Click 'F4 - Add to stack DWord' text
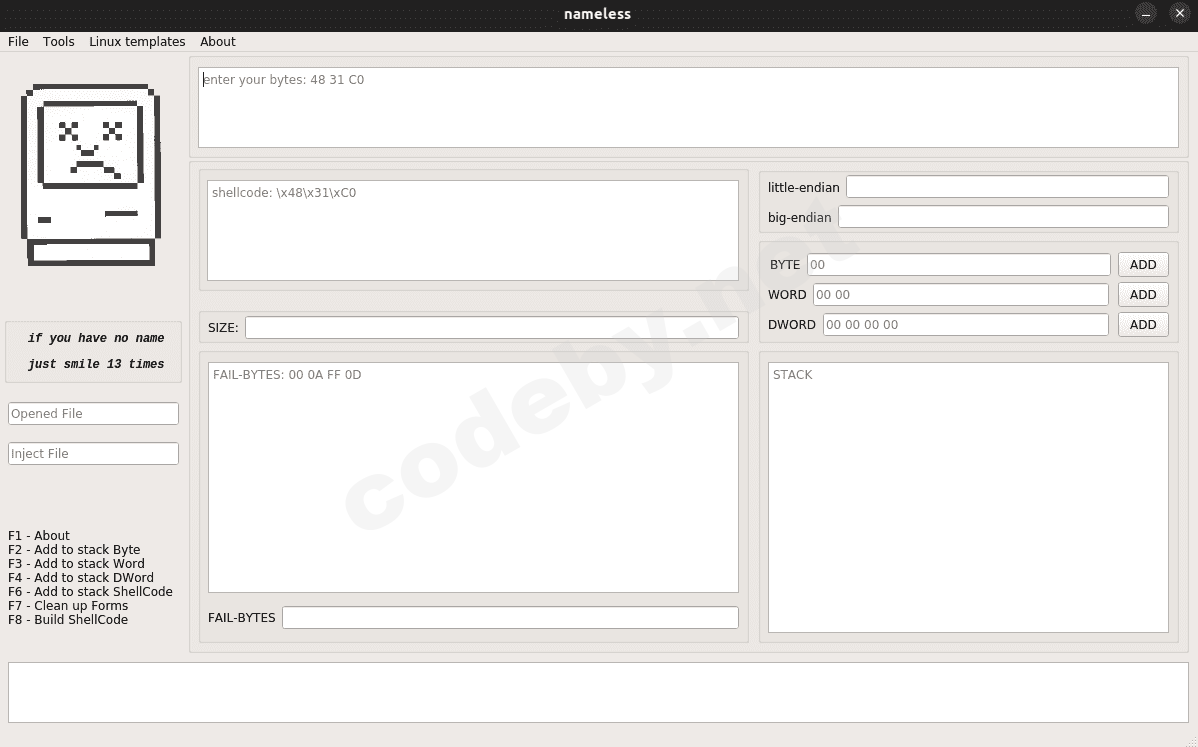 [x=81, y=577]
